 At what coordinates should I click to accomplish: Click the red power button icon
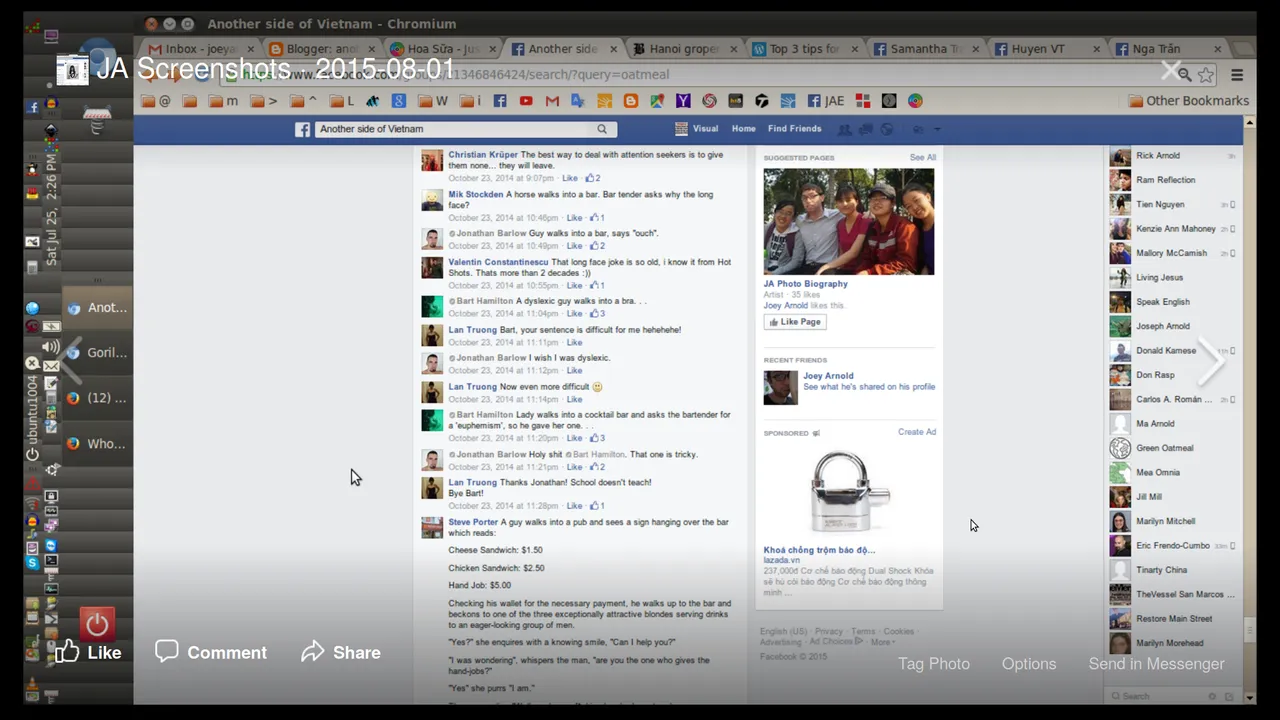(97, 626)
